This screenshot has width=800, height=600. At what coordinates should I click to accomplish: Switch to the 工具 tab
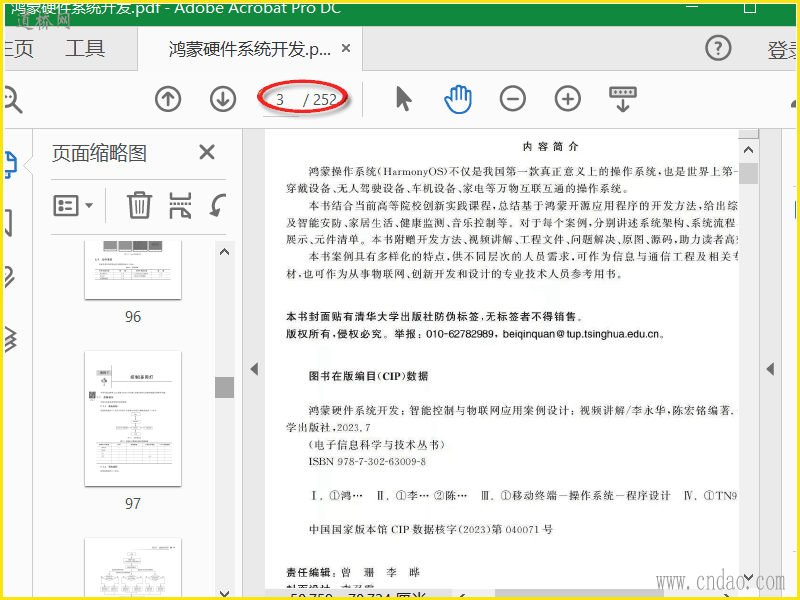(85, 49)
